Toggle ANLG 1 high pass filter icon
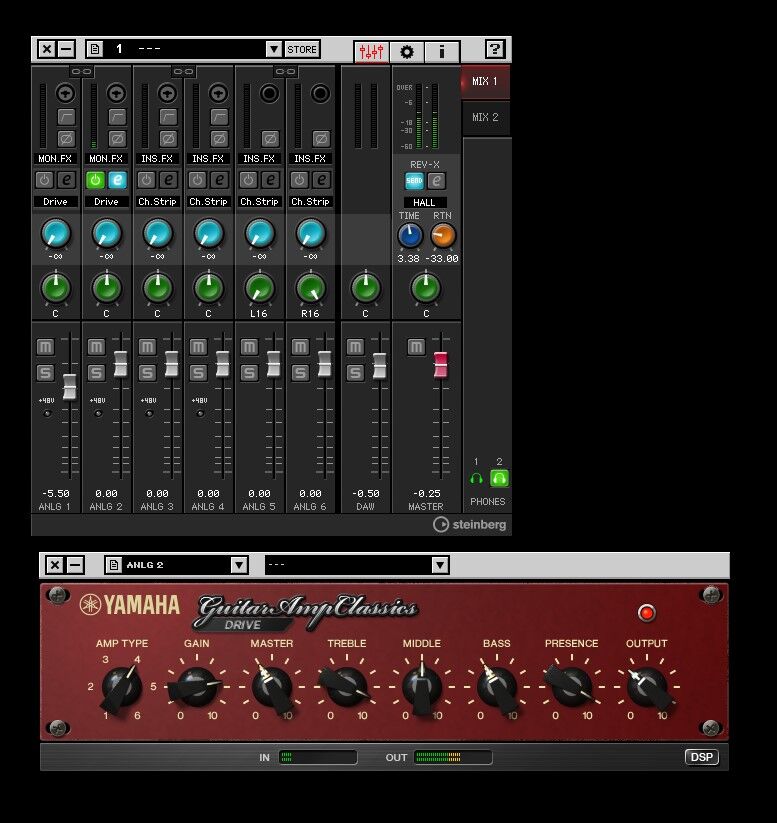This screenshot has height=823, width=777. click(66, 117)
